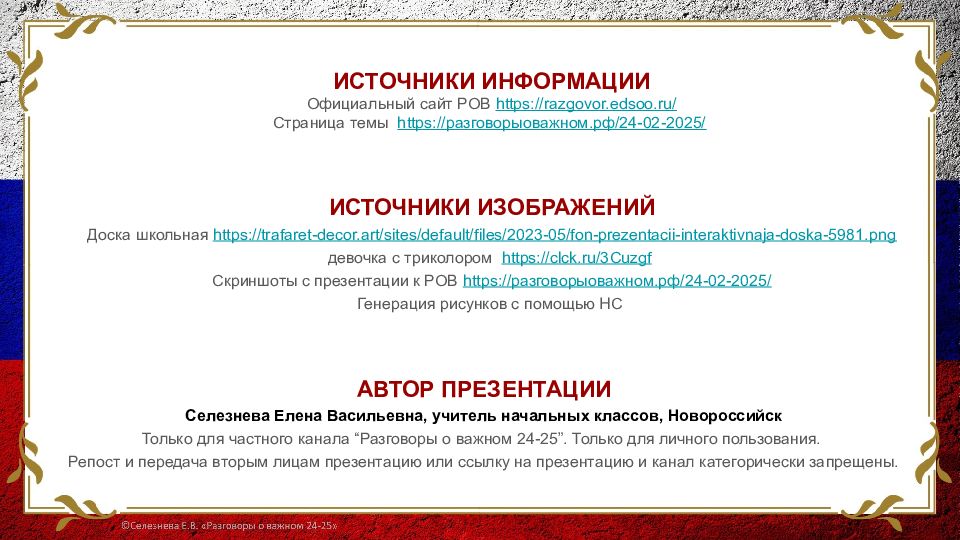The height and width of the screenshot is (540, 960).
Task: Click the text Официальный сайт РОВ
Action: click(x=399, y=103)
